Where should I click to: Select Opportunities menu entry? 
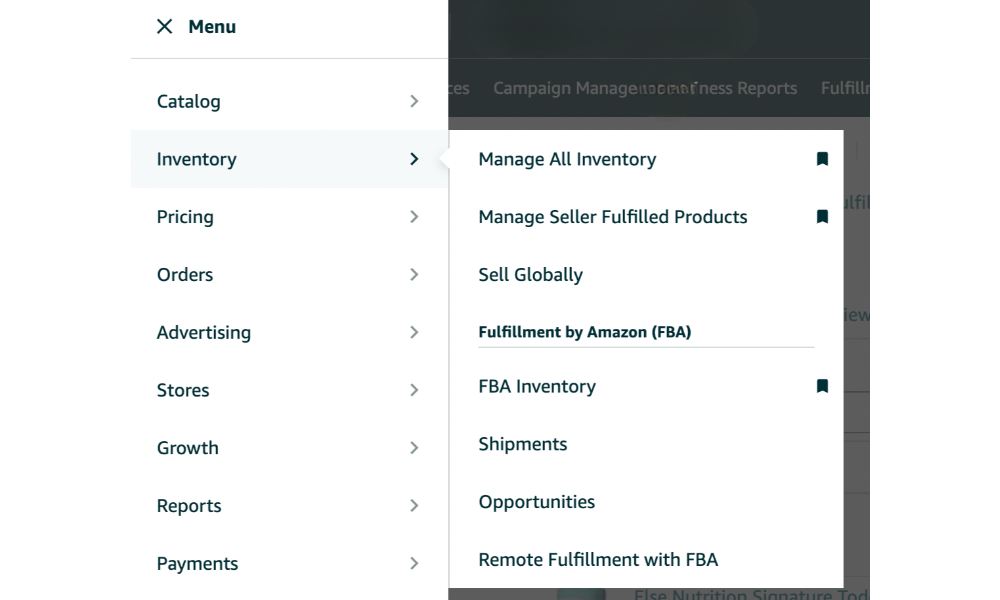[x=536, y=502]
